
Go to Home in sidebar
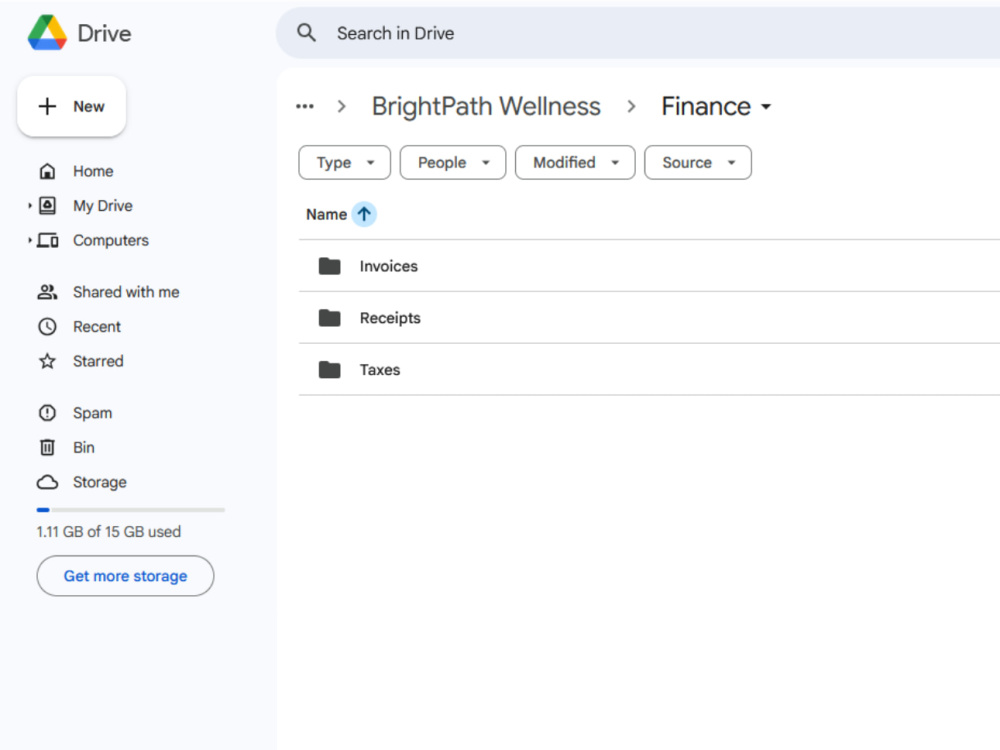coord(93,171)
